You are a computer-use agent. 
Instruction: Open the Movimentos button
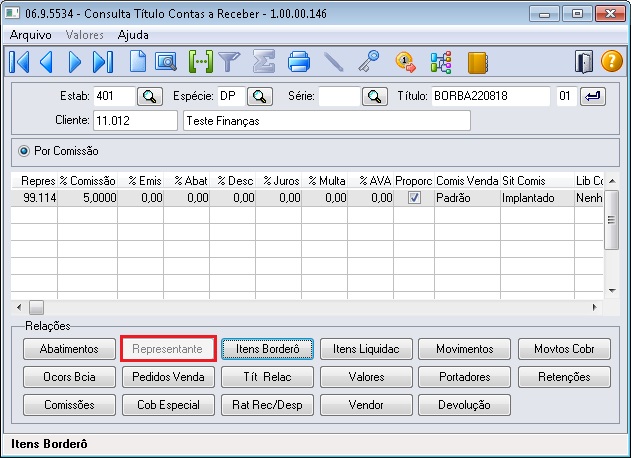click(x=464, y=349)
